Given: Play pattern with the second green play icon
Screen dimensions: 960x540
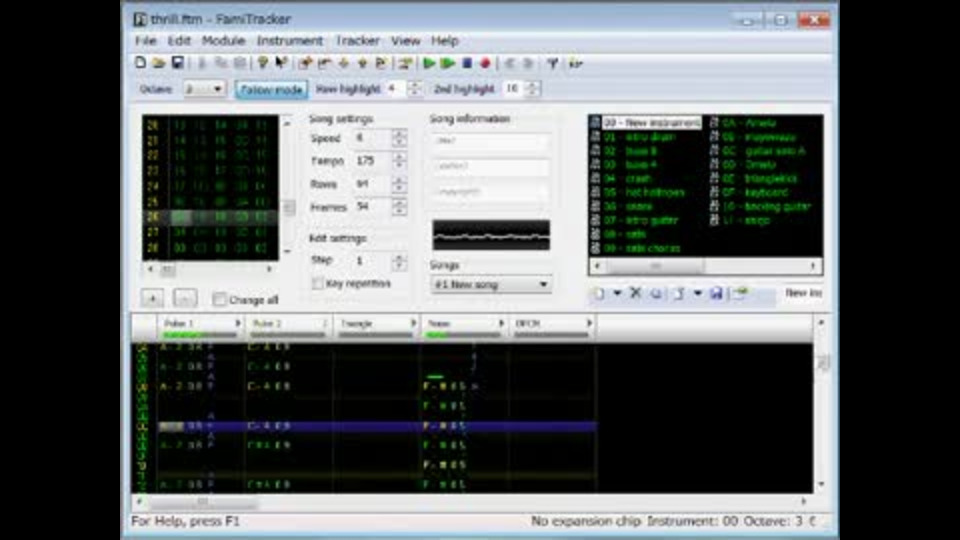Looking at the screenshot, I should point(448,63).
